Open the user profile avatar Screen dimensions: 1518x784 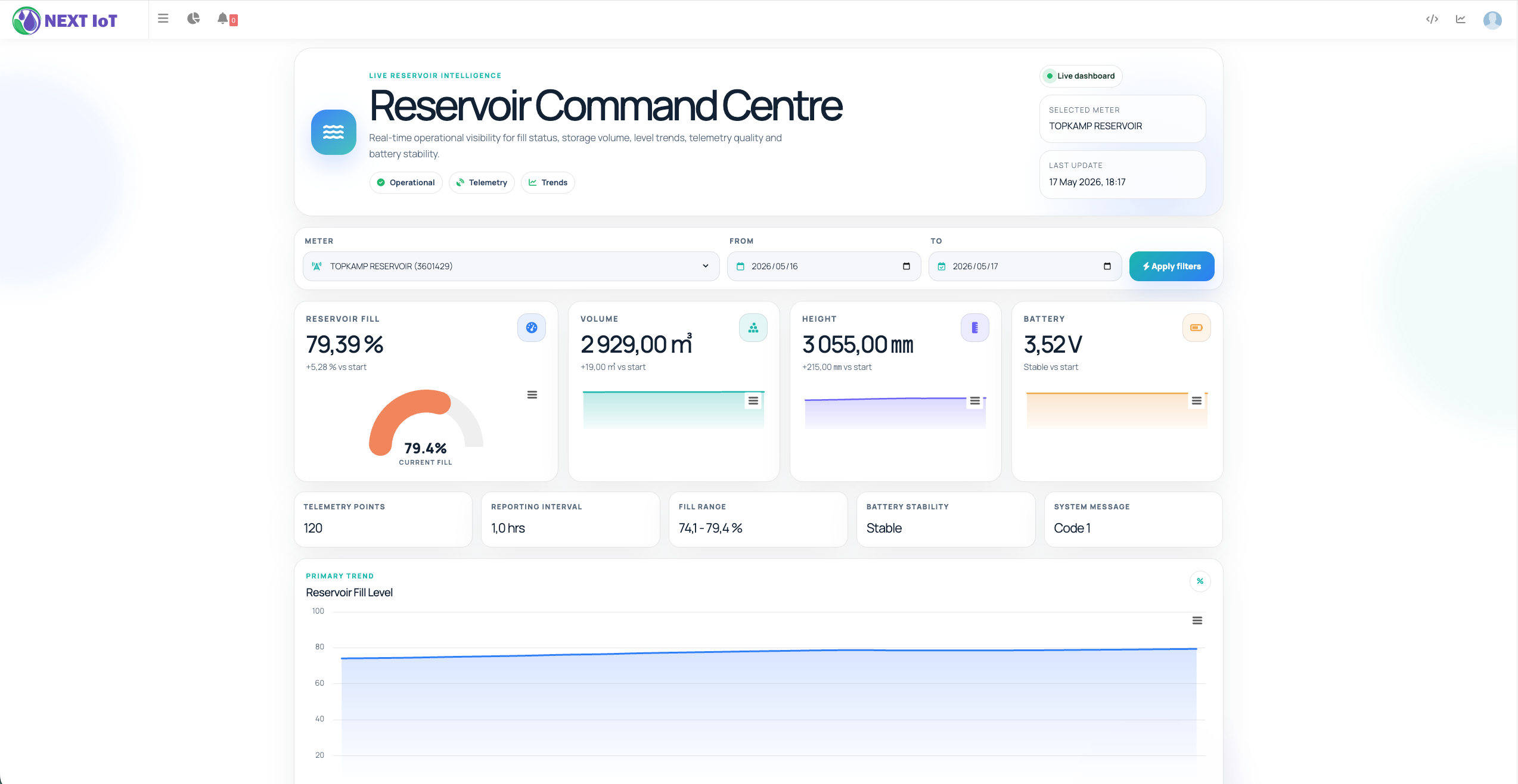pyautogui.click(x=1492, y=20)
